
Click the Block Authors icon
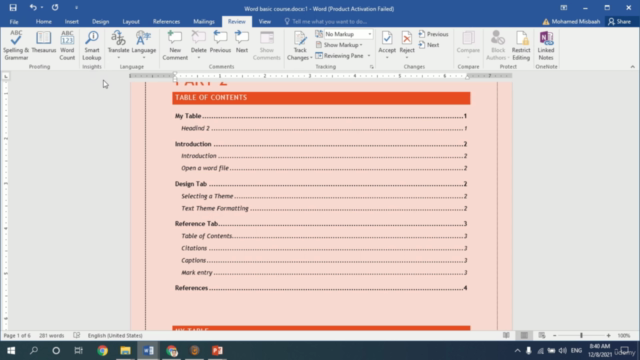tap(498, 38)
